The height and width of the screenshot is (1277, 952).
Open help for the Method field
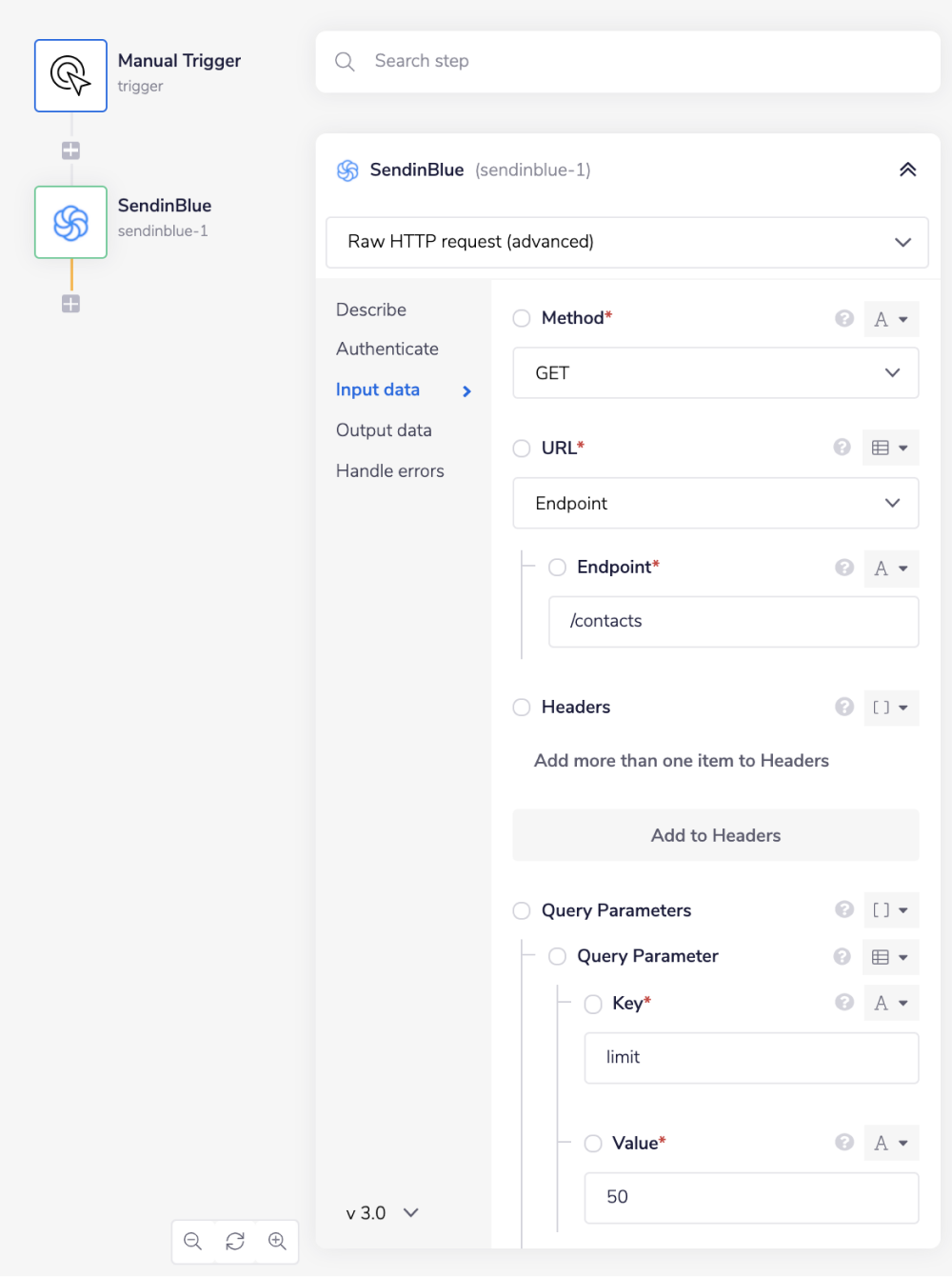843,318
